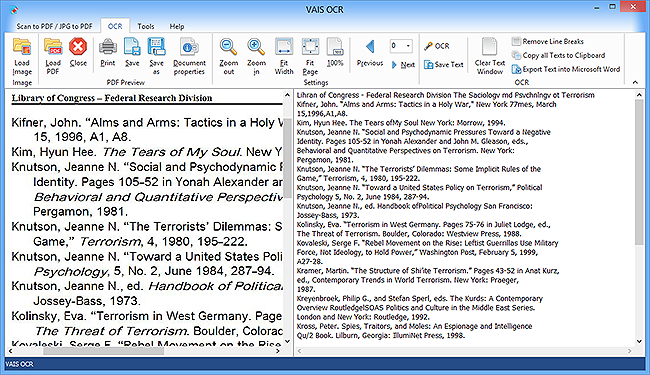The height and width of the screenshot is (375, 650).
Task: Click the "Library of Congress – Federal Research Division" heading
Action: (112, 98)
